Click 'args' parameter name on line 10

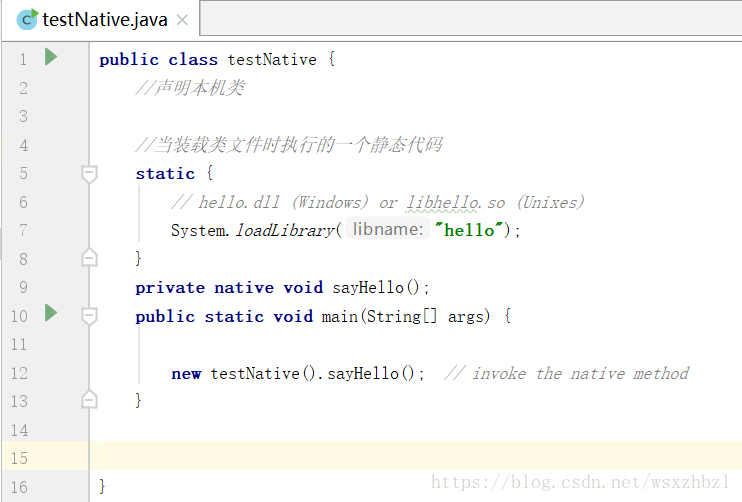[x=466, y=316]
